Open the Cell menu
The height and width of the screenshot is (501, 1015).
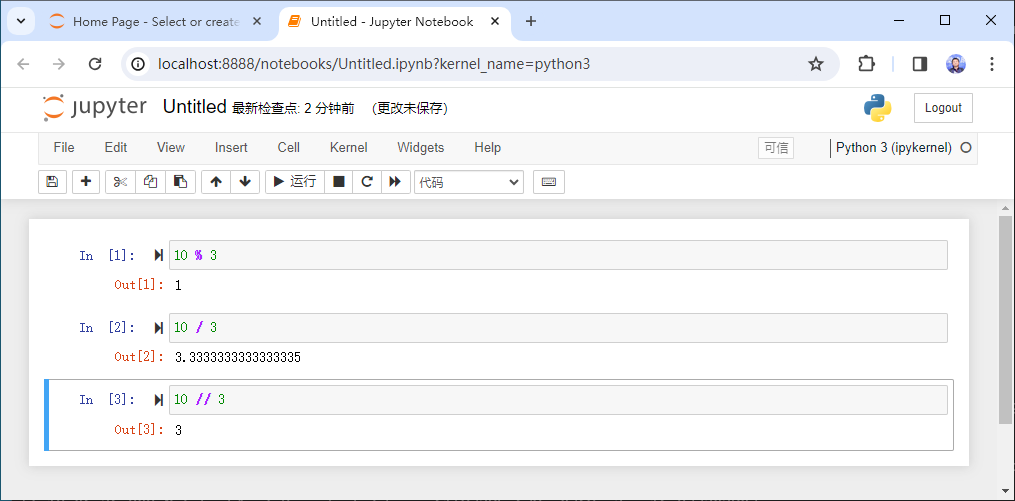click(x=288, y=147)
